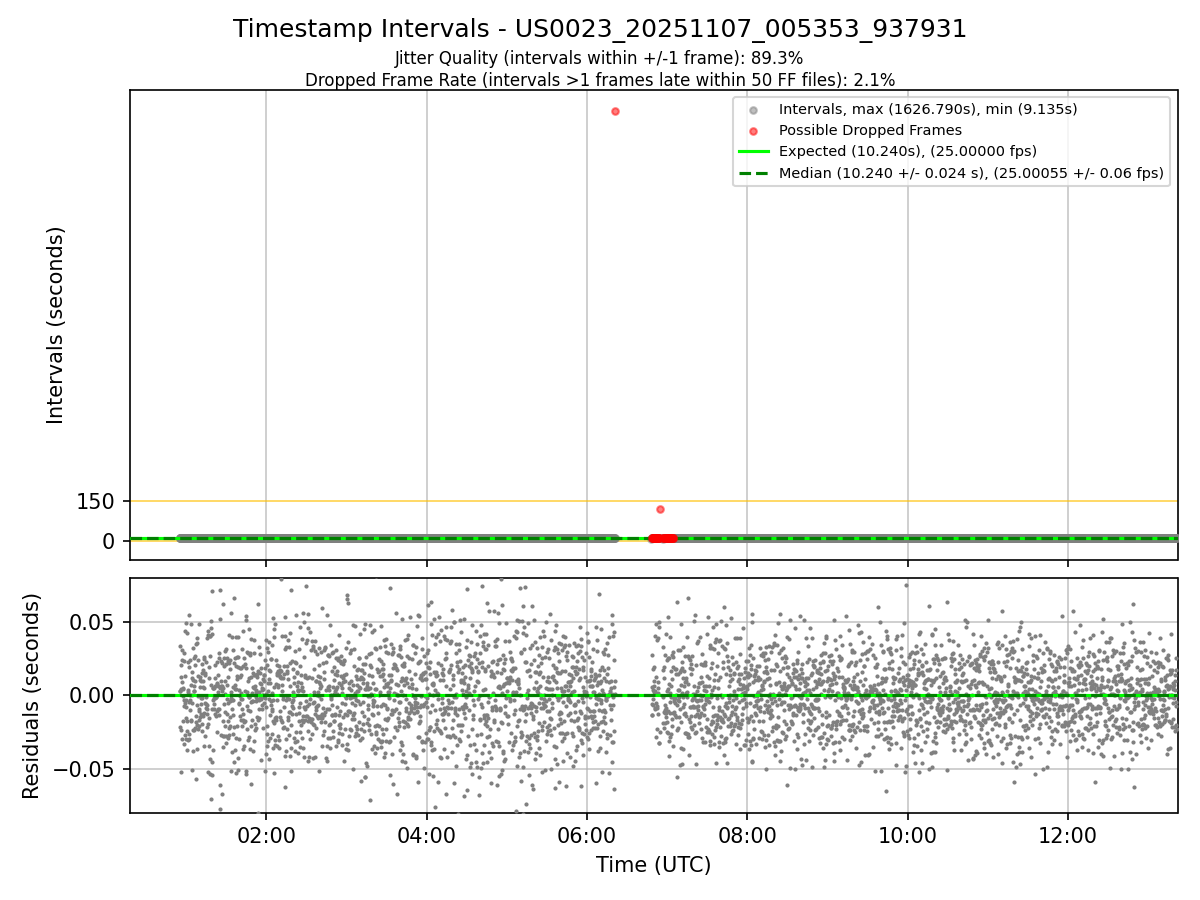This screenshot has height=900, width=1200.
Task: Click the dashed green Median legend line
Action: (753, 174)
